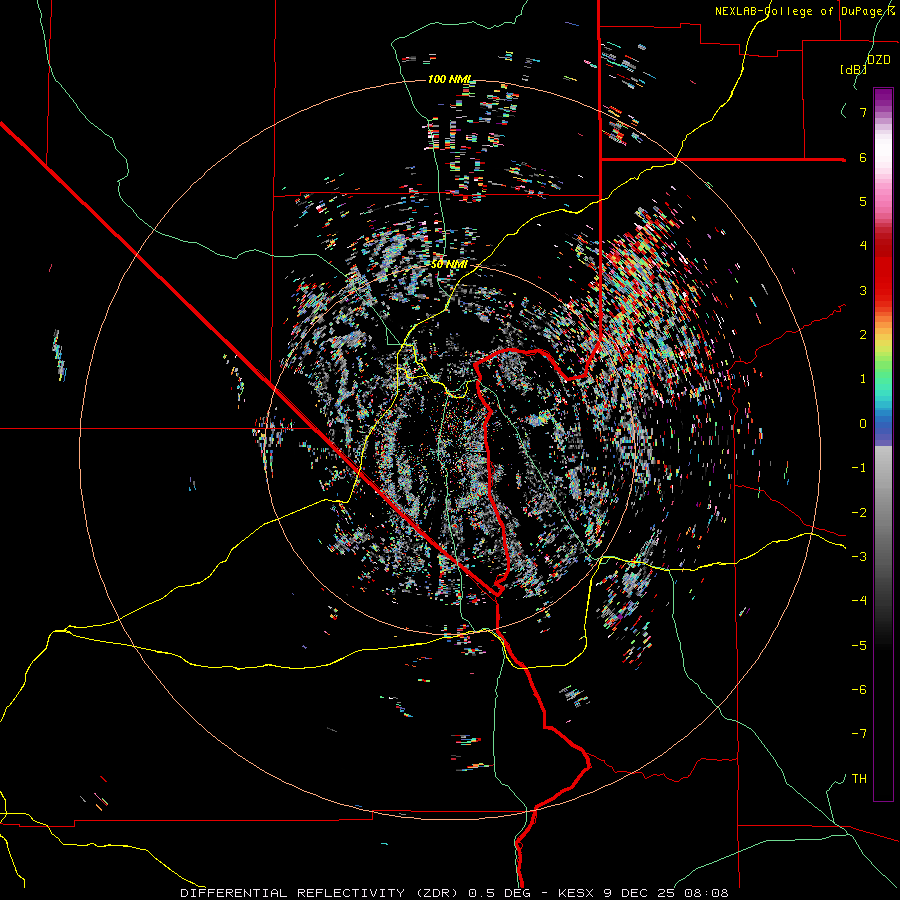Pick the -5 label on the legend
This screenshot has height=900, width=900.
(x=859, y=646)
